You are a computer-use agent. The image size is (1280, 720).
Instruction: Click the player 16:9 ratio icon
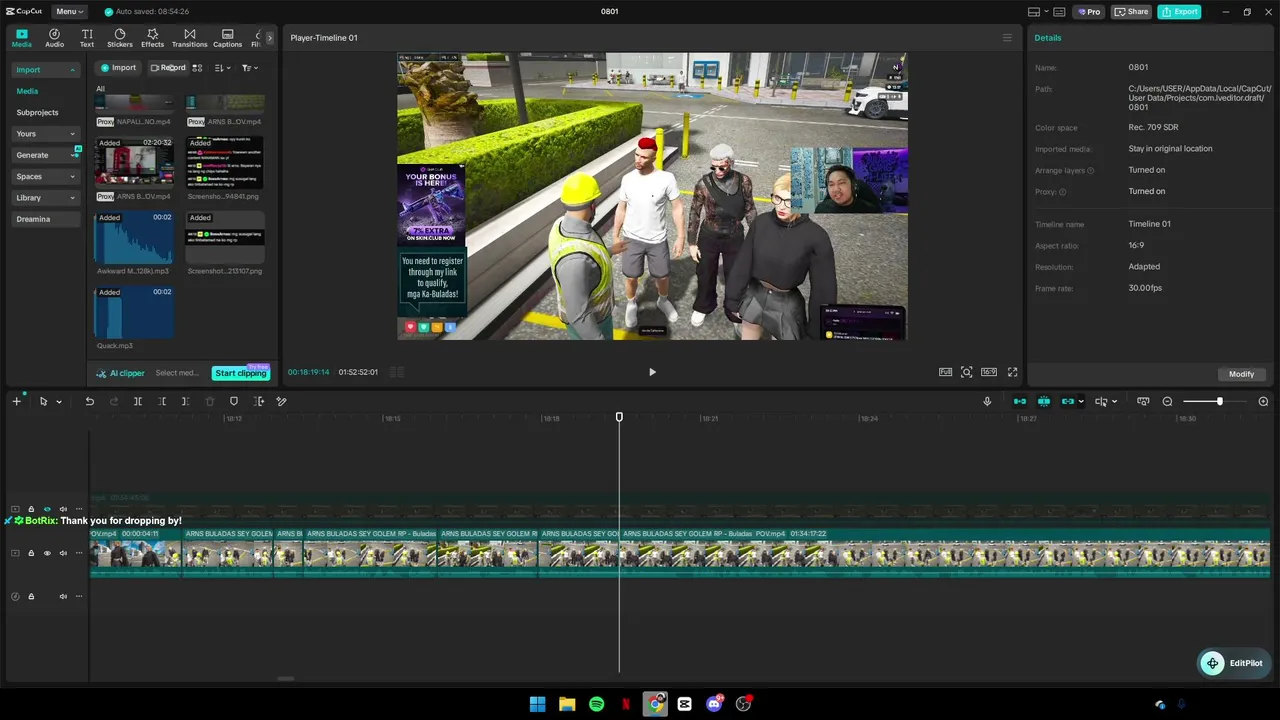pos(989,372)
